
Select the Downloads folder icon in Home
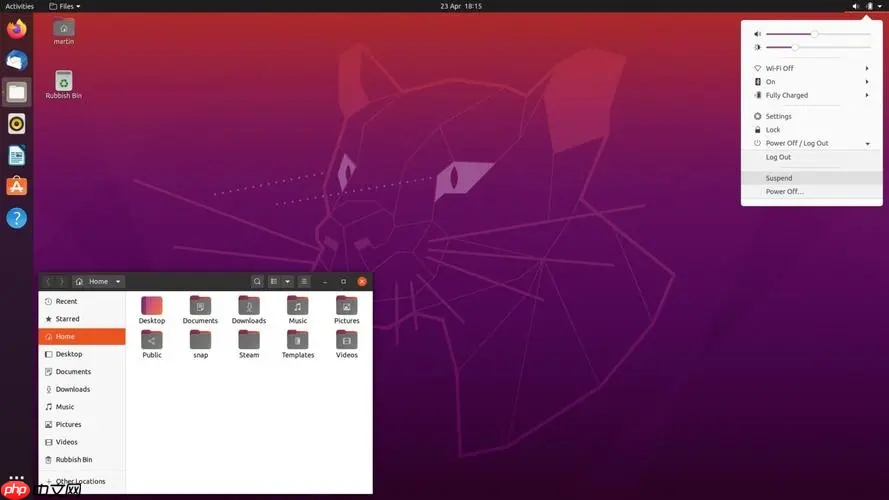pos(249,310)
